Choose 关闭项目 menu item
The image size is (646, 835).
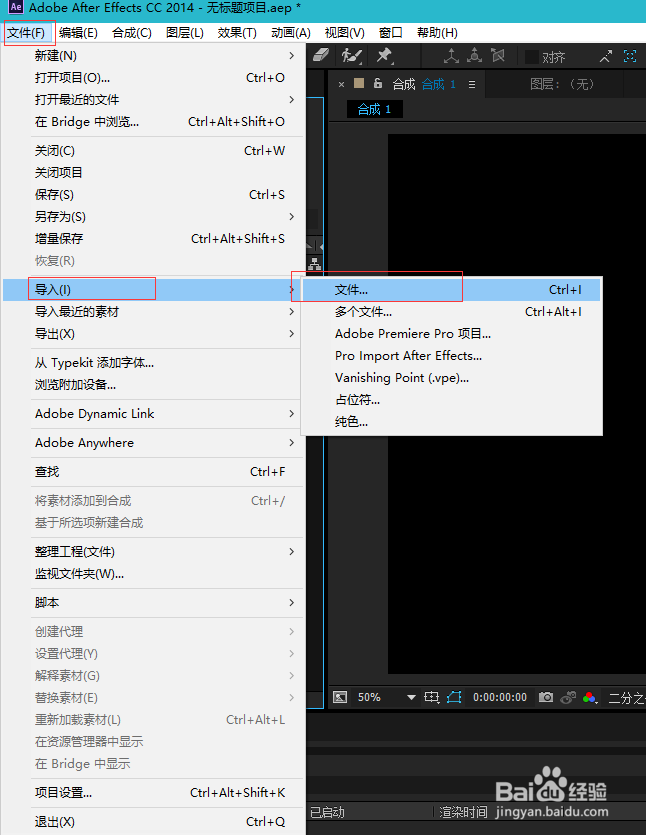[x=153, y=173]
